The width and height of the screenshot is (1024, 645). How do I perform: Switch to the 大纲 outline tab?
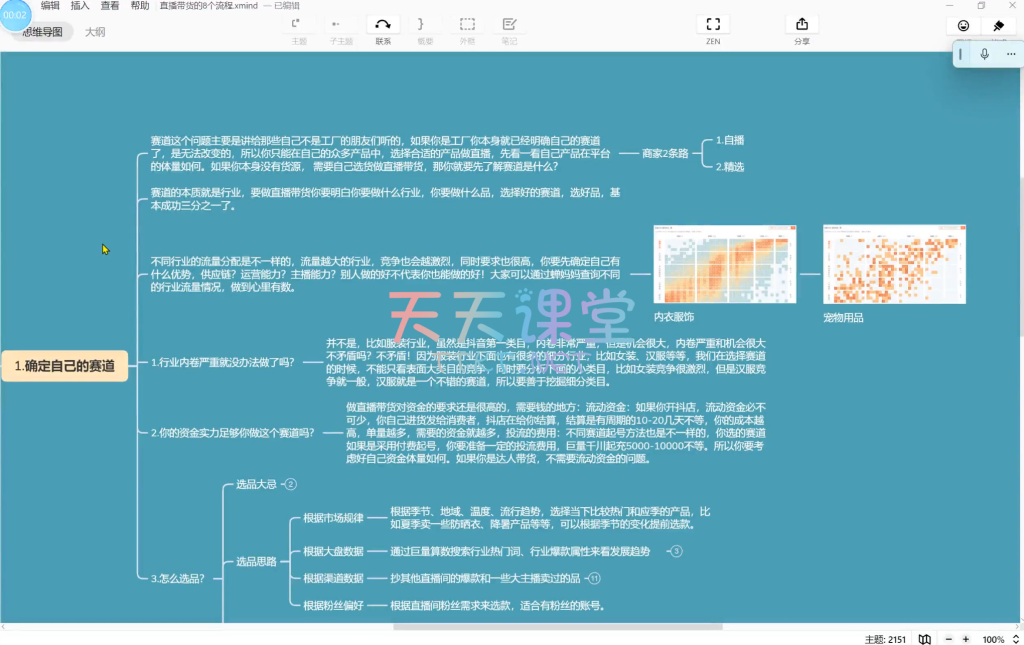pos(95,32)
